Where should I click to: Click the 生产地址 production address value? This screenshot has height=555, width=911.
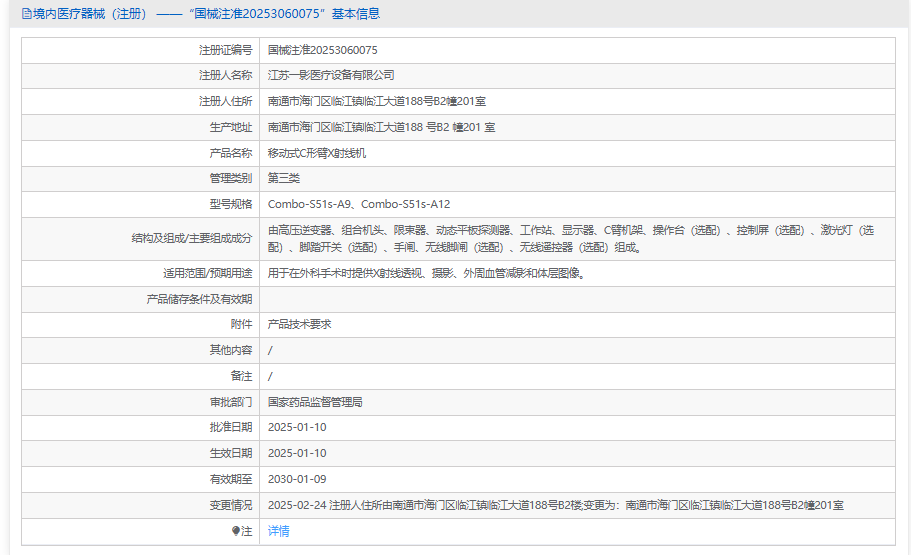381,127
